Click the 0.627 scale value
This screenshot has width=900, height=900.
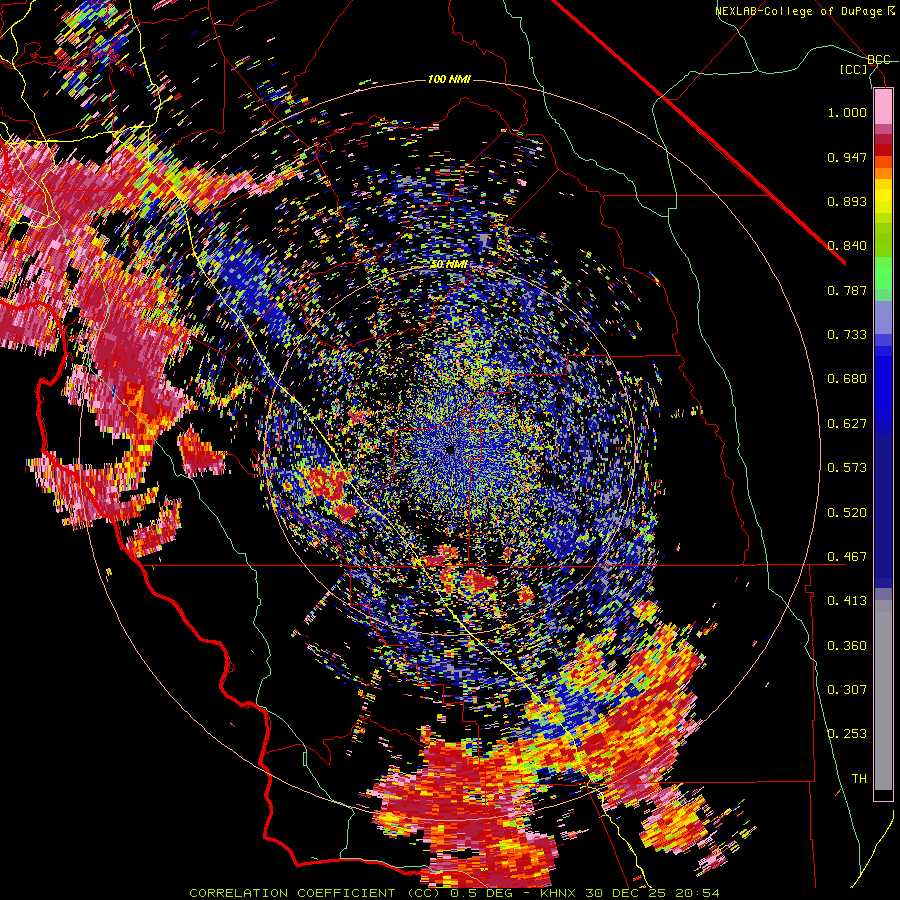847,424
